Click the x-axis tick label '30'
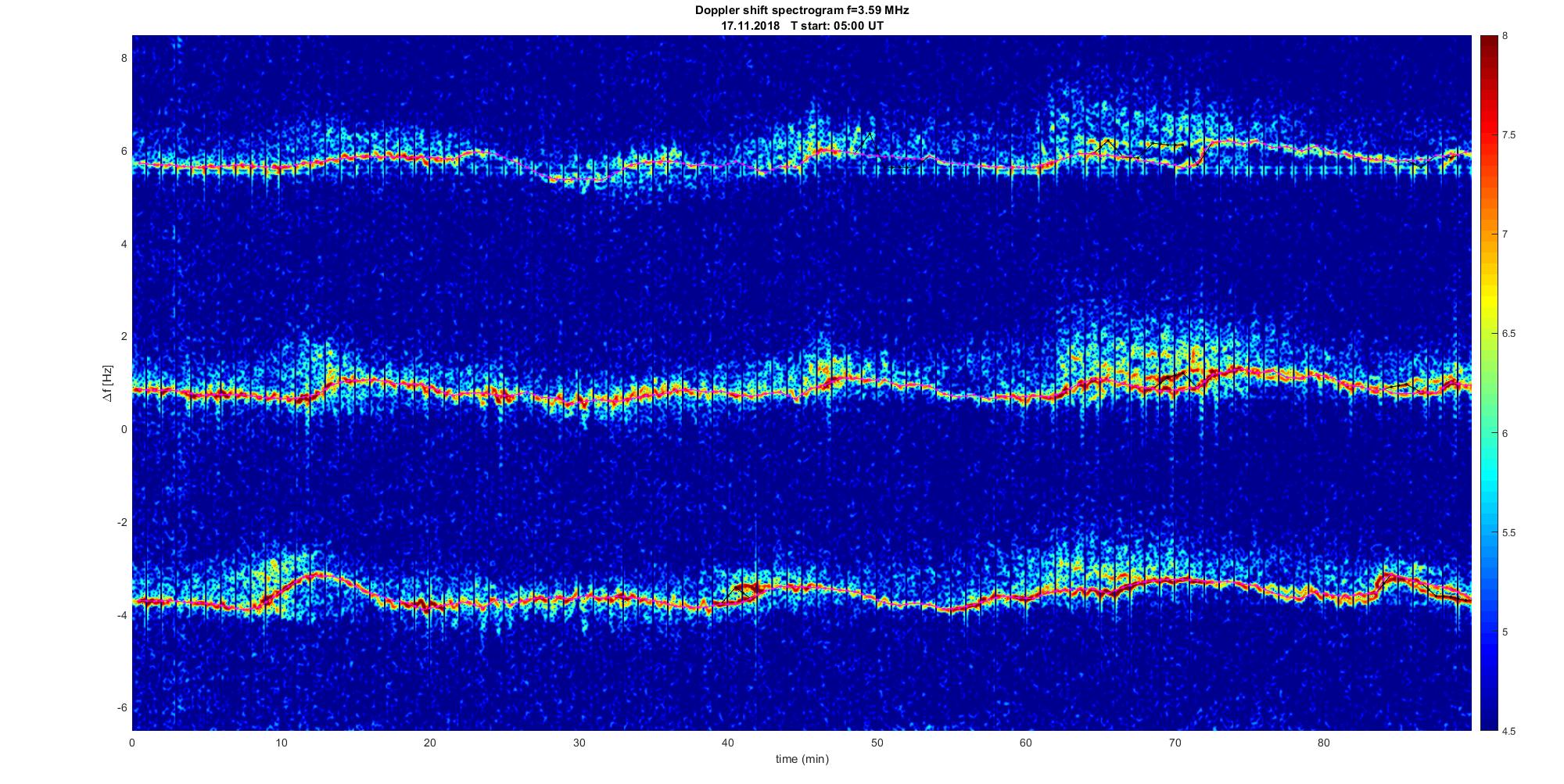The width and height of the screenshot is (1564, 784). [579, 743]
